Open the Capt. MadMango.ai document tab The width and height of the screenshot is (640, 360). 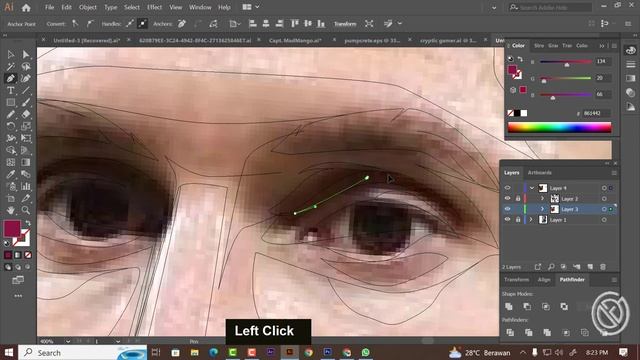296,40
